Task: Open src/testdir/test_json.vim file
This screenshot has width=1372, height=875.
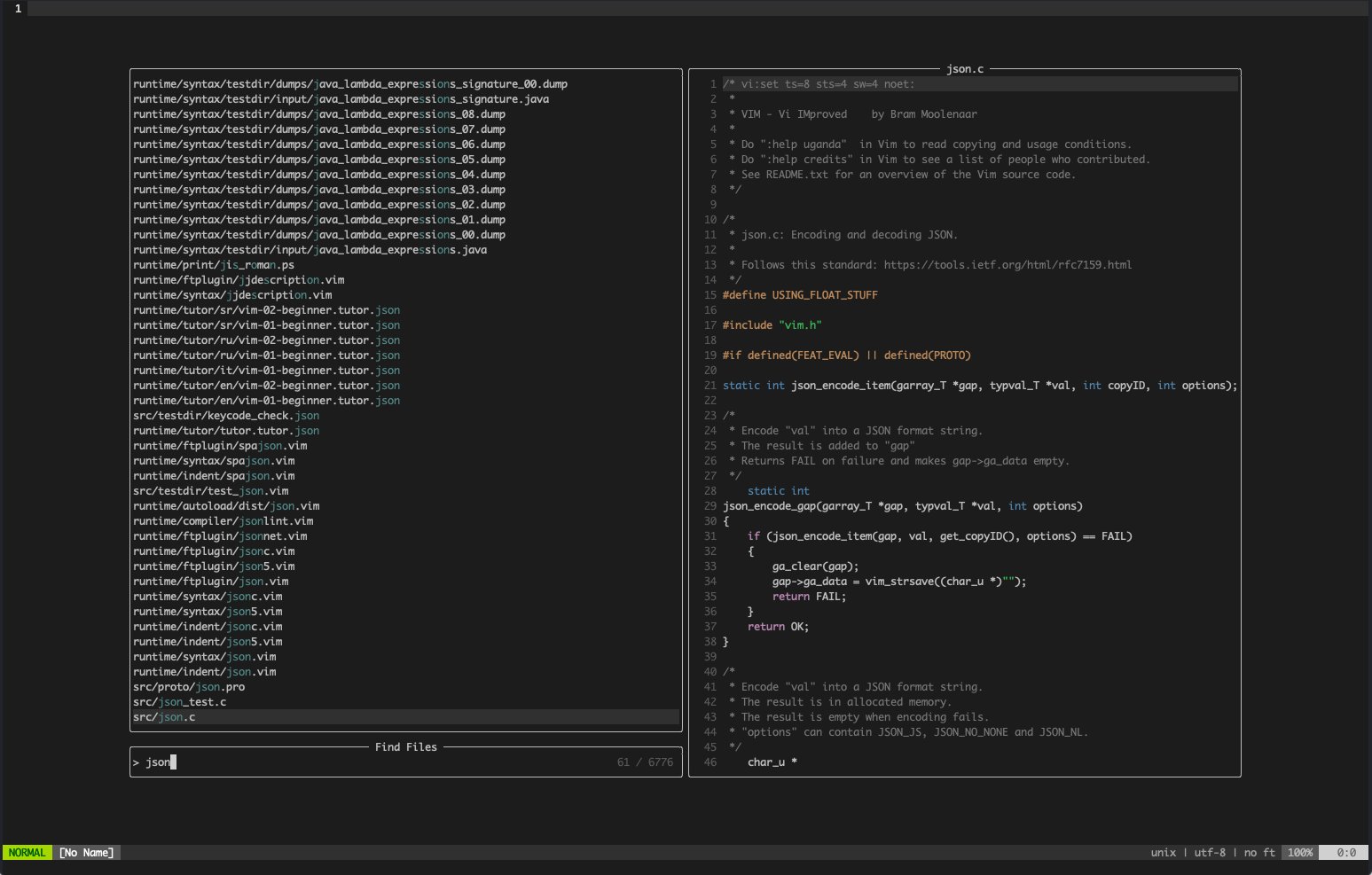Action: coord(204,490)
